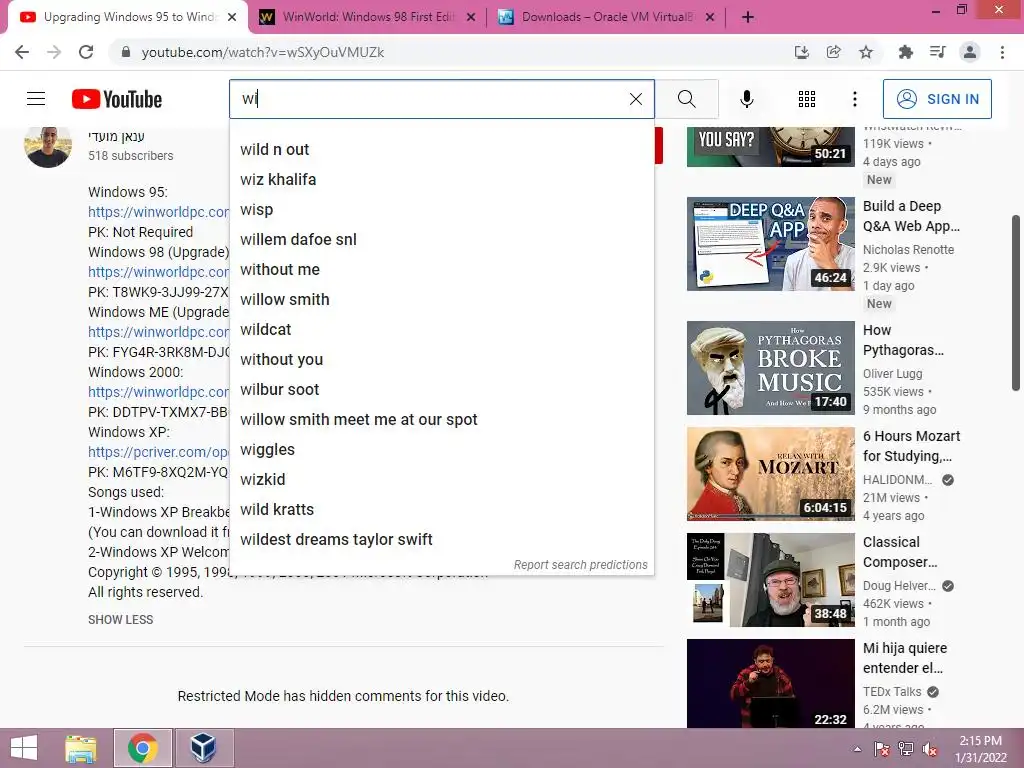Click the address bar URL

263,52
